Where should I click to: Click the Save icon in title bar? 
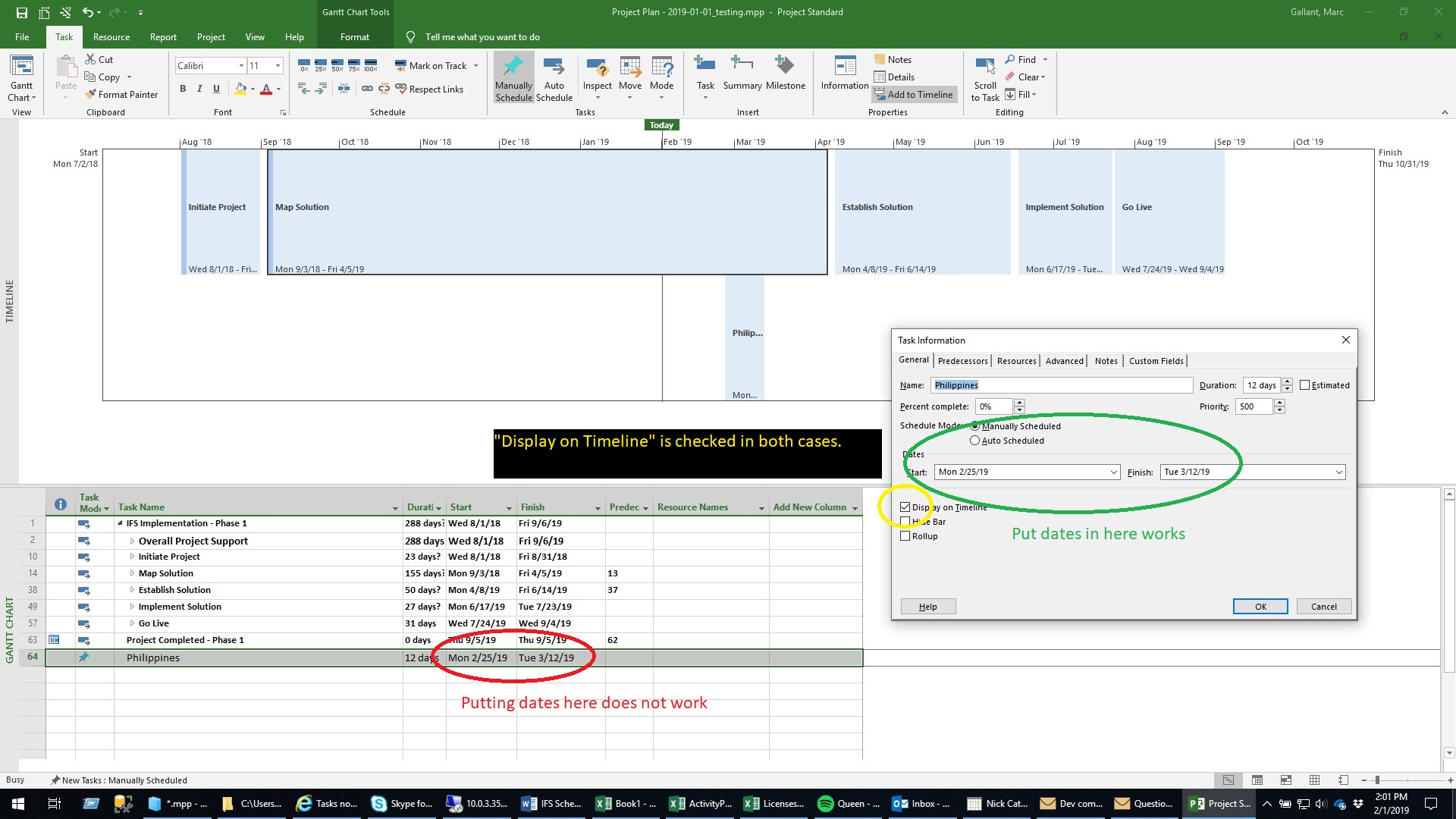(x=21, y=12)
